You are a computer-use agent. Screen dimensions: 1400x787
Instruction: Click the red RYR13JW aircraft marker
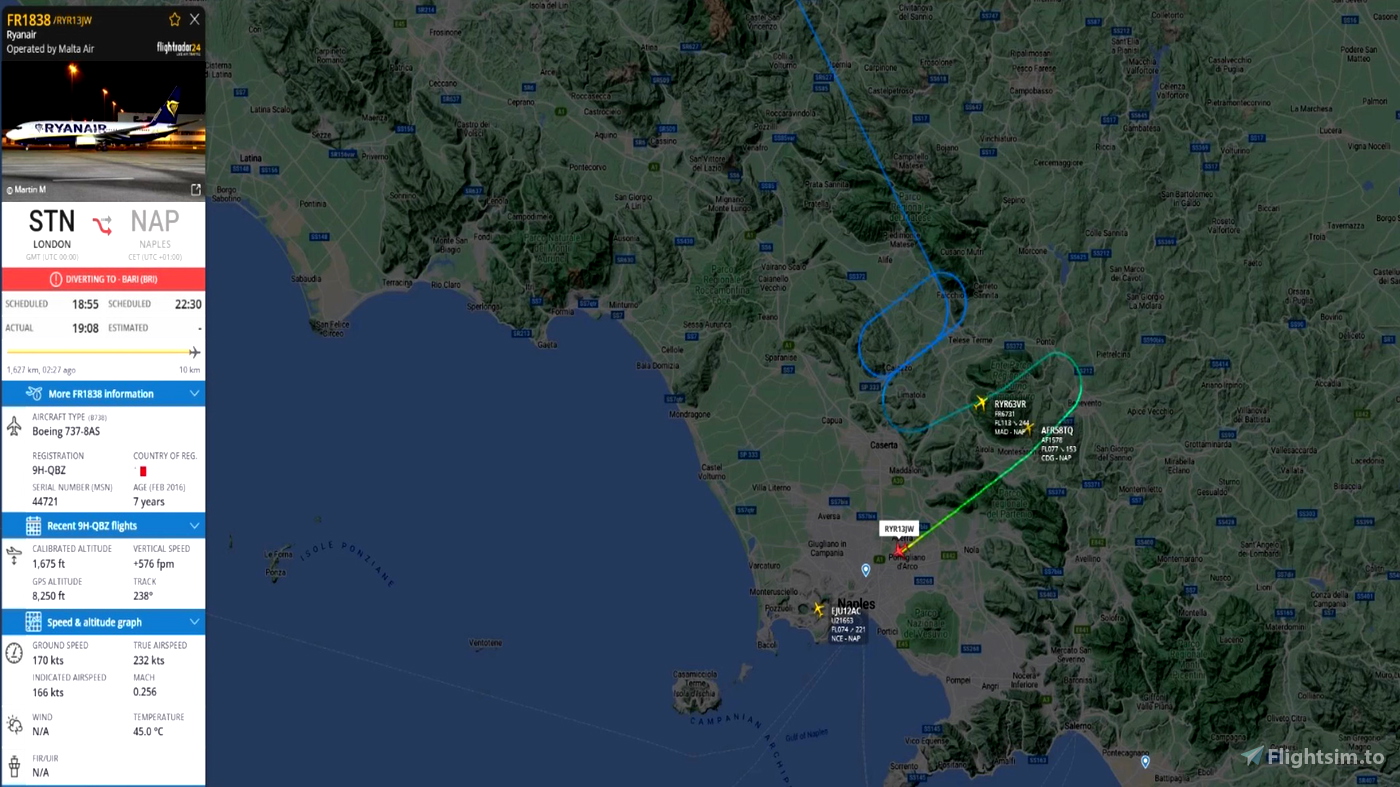pos(900,549)
